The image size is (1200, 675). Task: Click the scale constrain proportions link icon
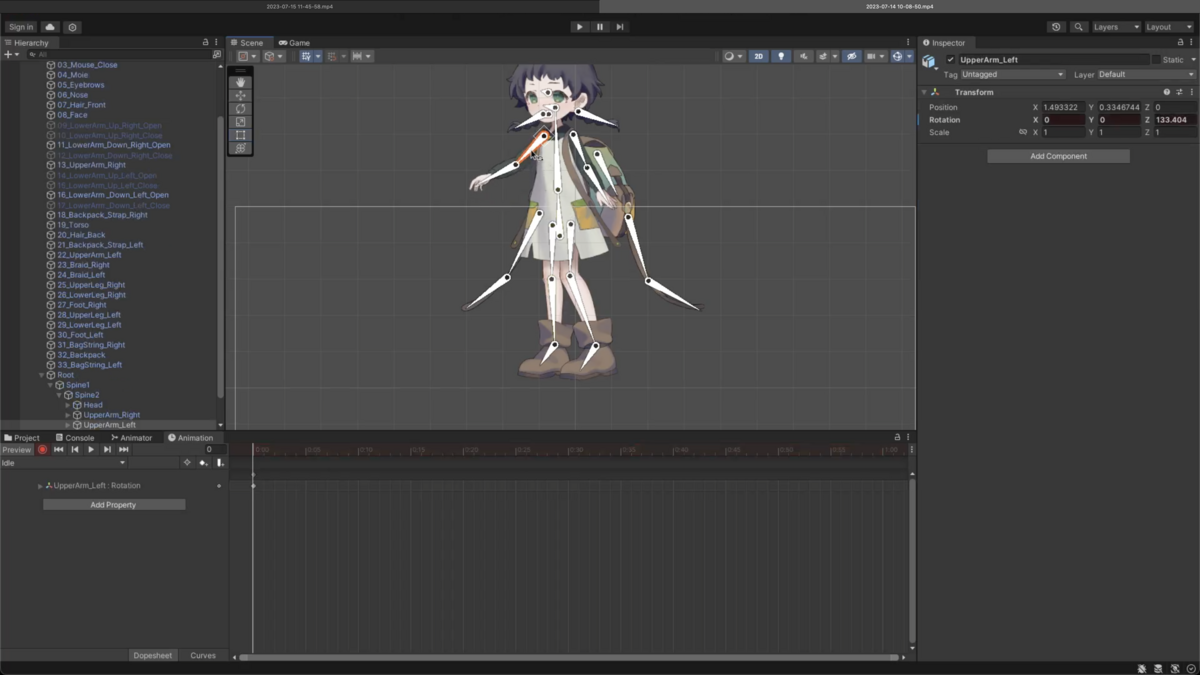pyautogui.click(x=1022, y=132)
